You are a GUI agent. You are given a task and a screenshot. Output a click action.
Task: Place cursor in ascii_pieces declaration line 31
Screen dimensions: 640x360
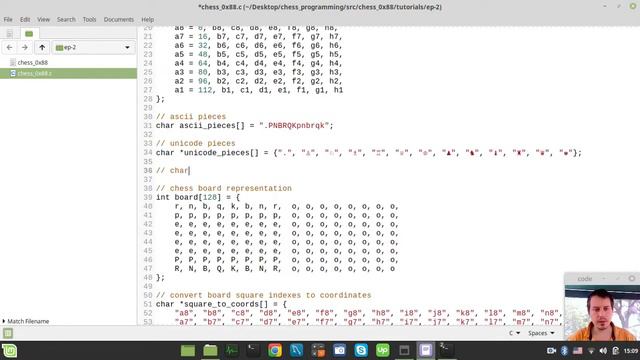pos(244,126)
